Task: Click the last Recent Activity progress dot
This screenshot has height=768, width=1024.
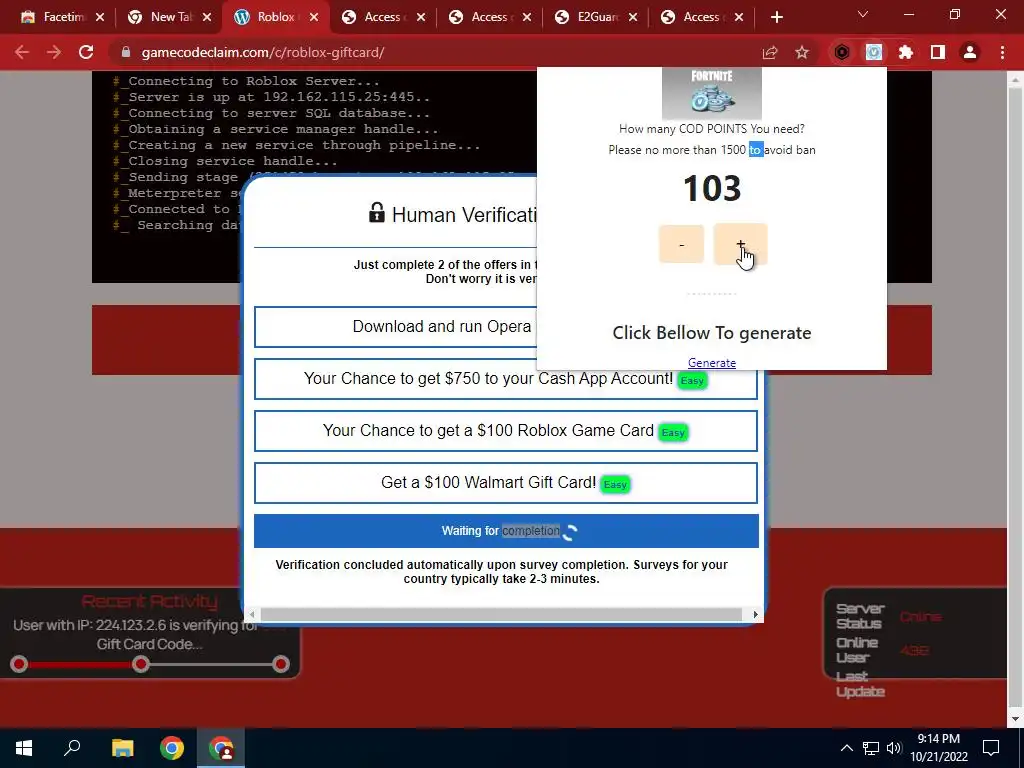Action: 281,665
